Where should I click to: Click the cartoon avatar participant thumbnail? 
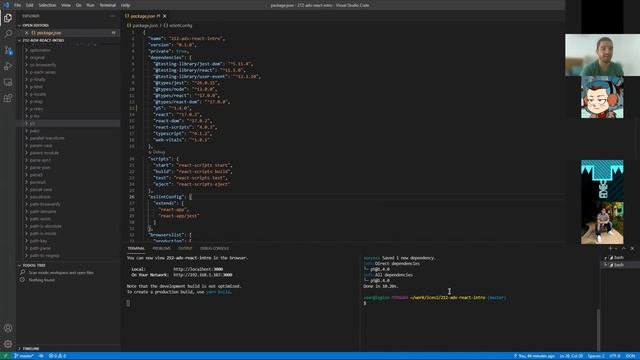602,98
